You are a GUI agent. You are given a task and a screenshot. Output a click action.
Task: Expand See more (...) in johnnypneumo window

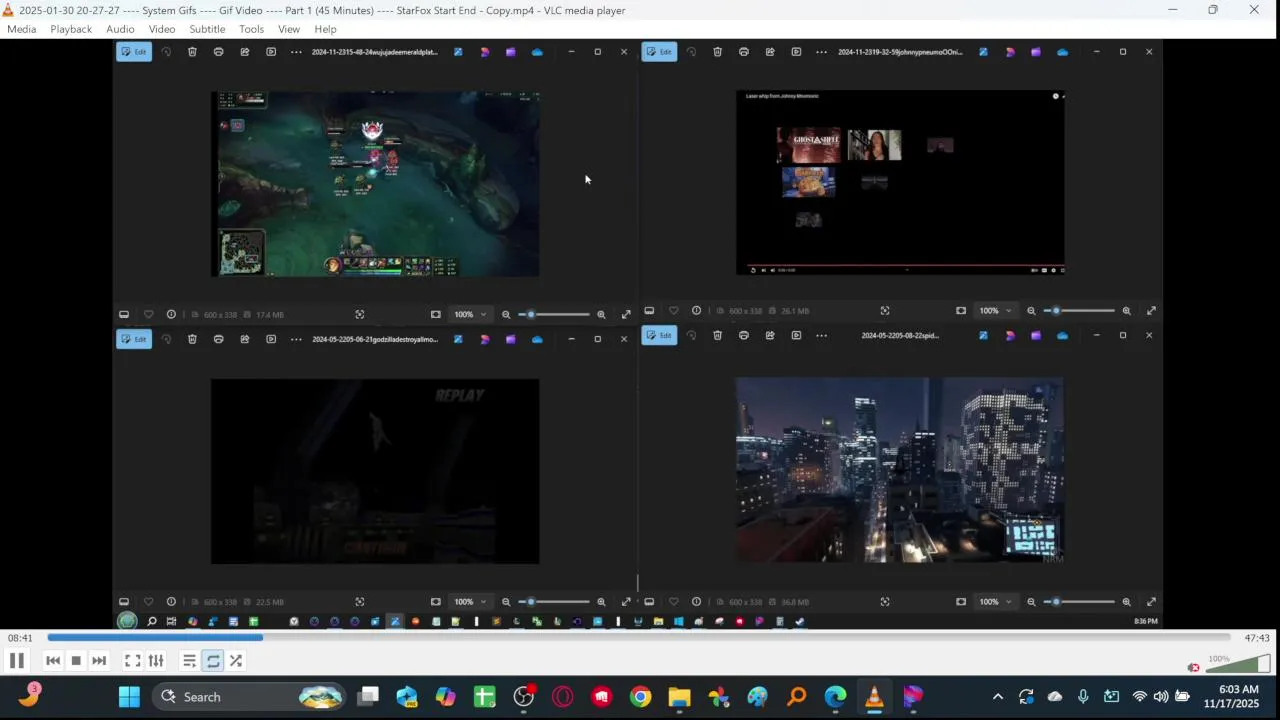pyautogui.click(x=821, y=52)
